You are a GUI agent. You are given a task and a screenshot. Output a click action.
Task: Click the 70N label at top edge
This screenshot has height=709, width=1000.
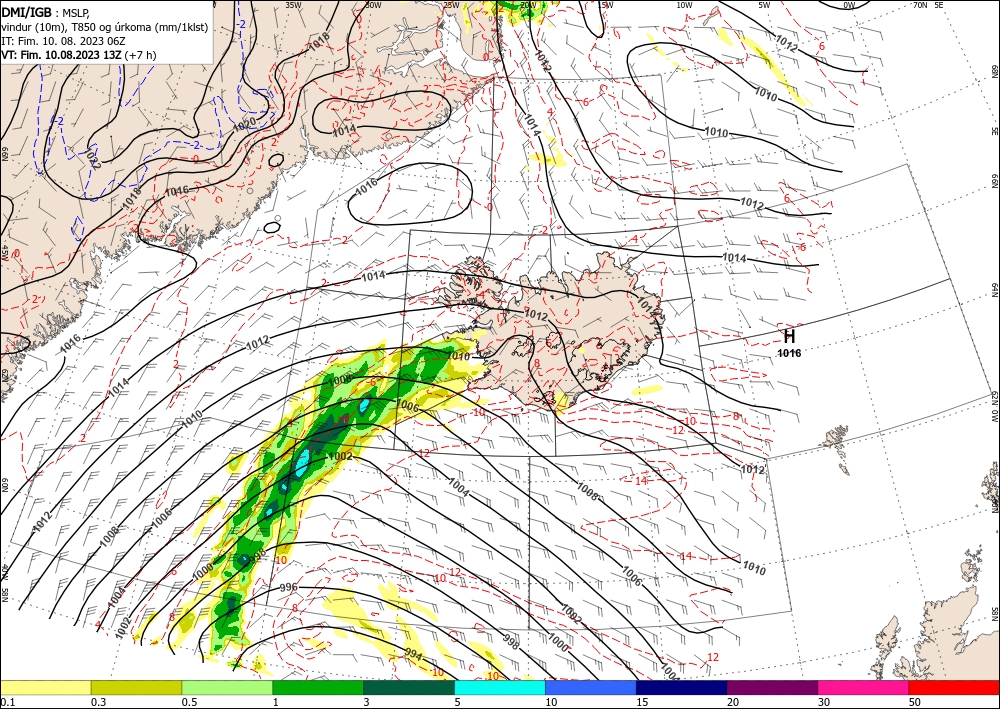[x=920, y=5]
